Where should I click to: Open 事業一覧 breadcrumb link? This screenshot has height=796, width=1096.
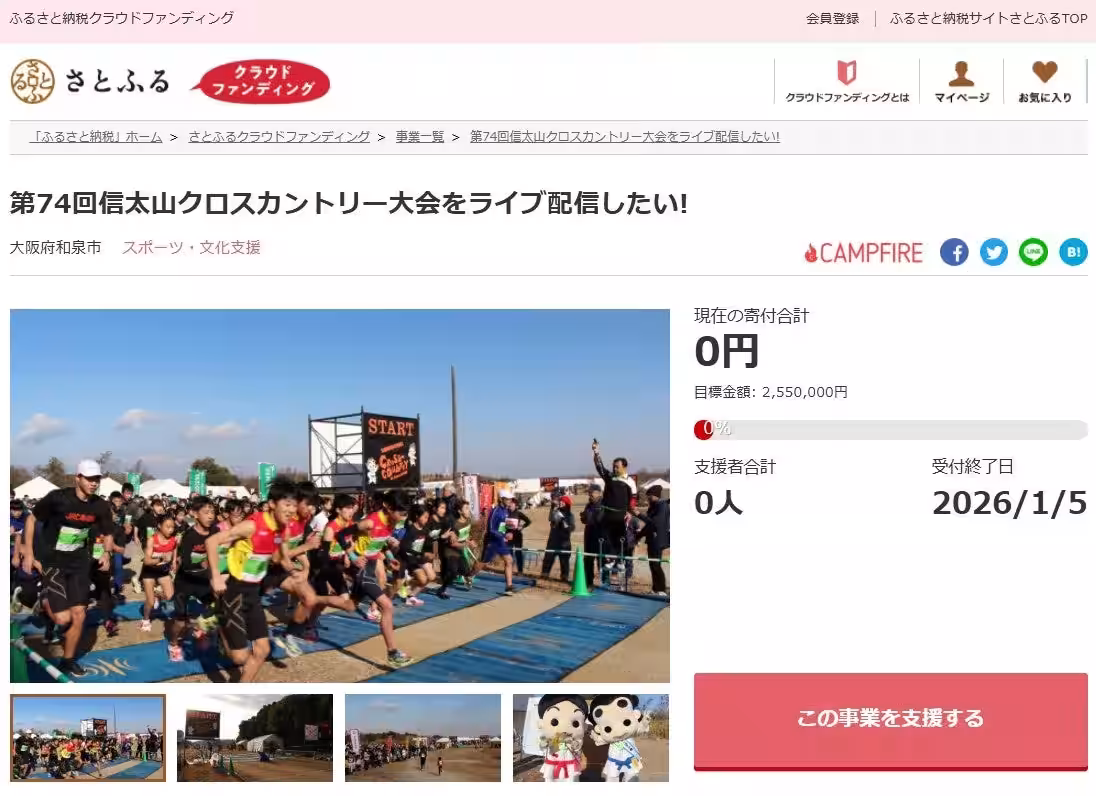[420, 137]
